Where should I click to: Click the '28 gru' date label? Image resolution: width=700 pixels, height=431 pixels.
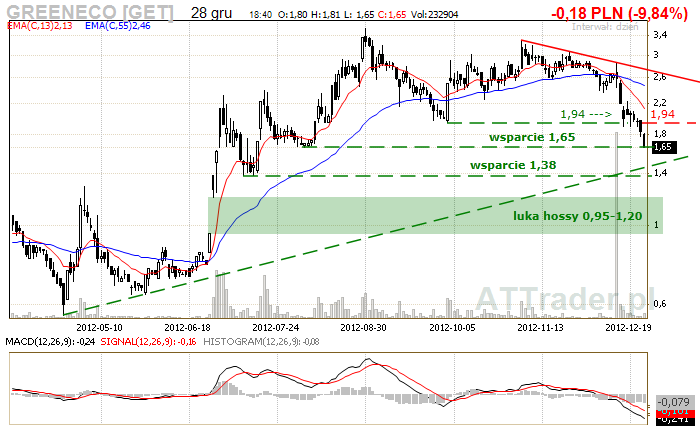tap(211, 13)
